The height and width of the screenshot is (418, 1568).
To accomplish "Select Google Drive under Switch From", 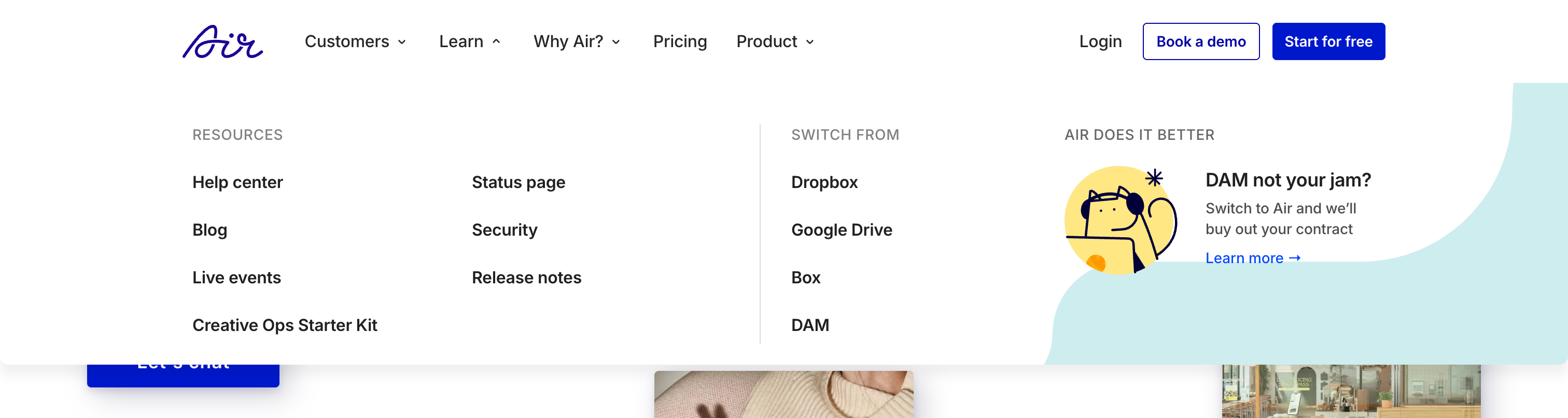I will (841, 230).
